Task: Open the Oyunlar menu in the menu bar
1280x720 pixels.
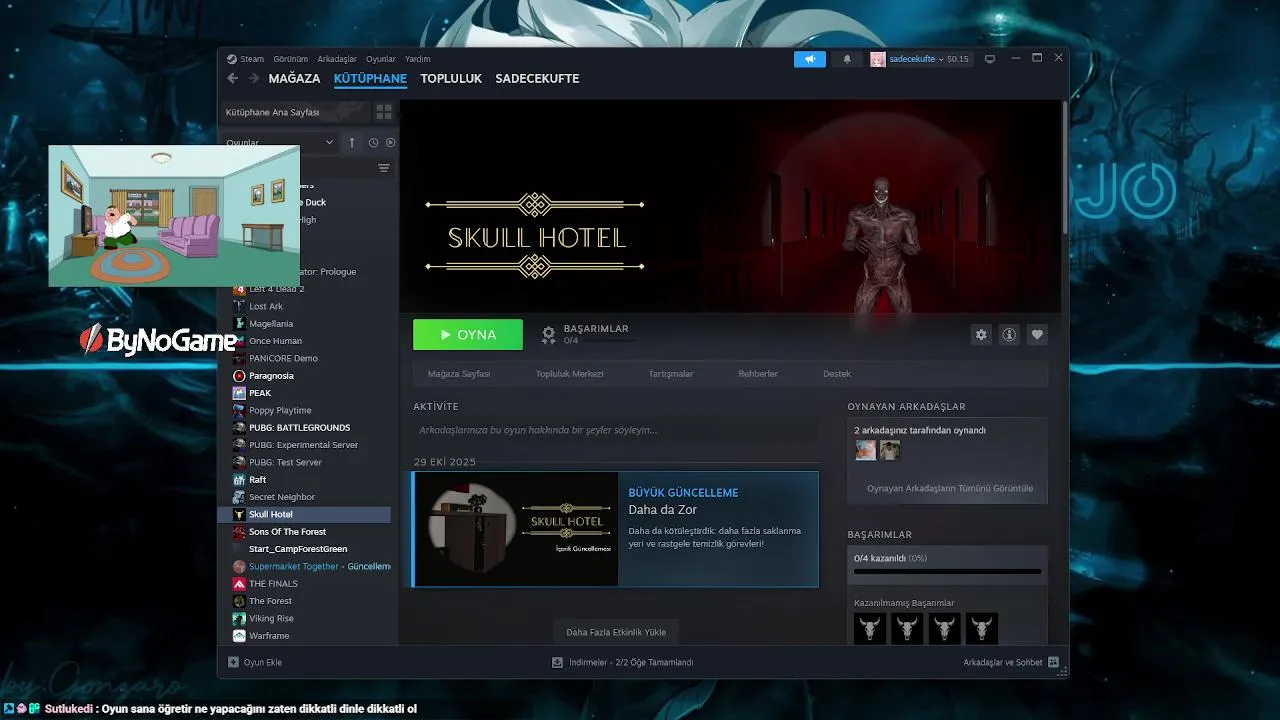Action: click(x=381, y=59)
